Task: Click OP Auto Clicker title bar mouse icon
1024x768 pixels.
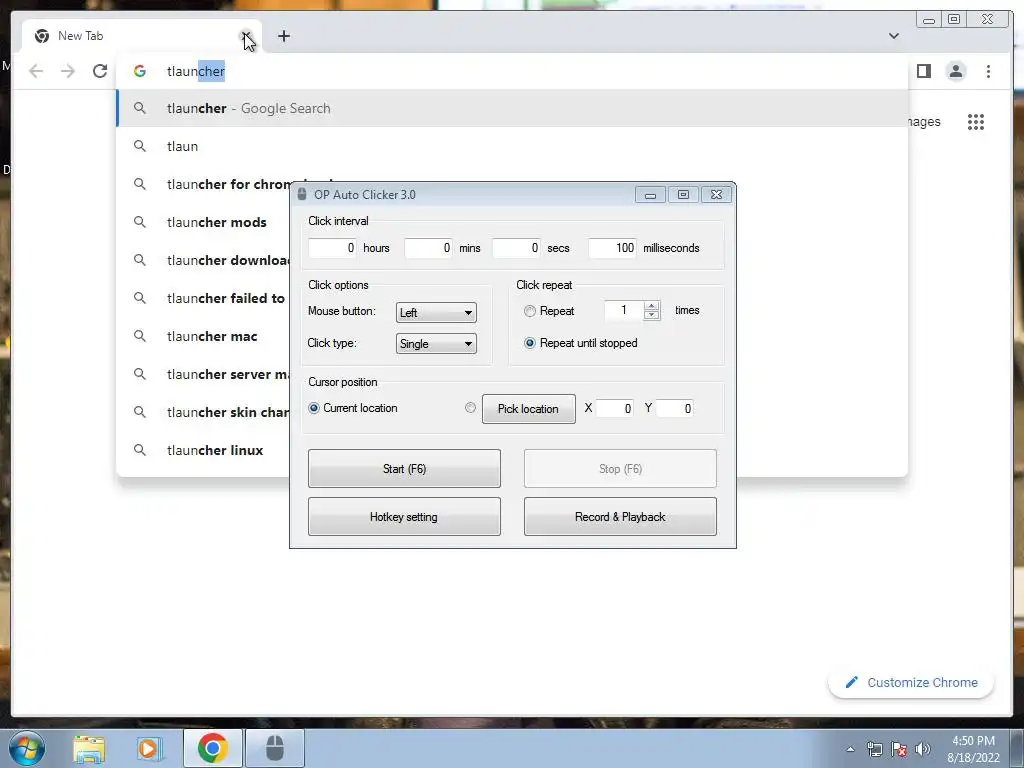Action: [302, 194]
